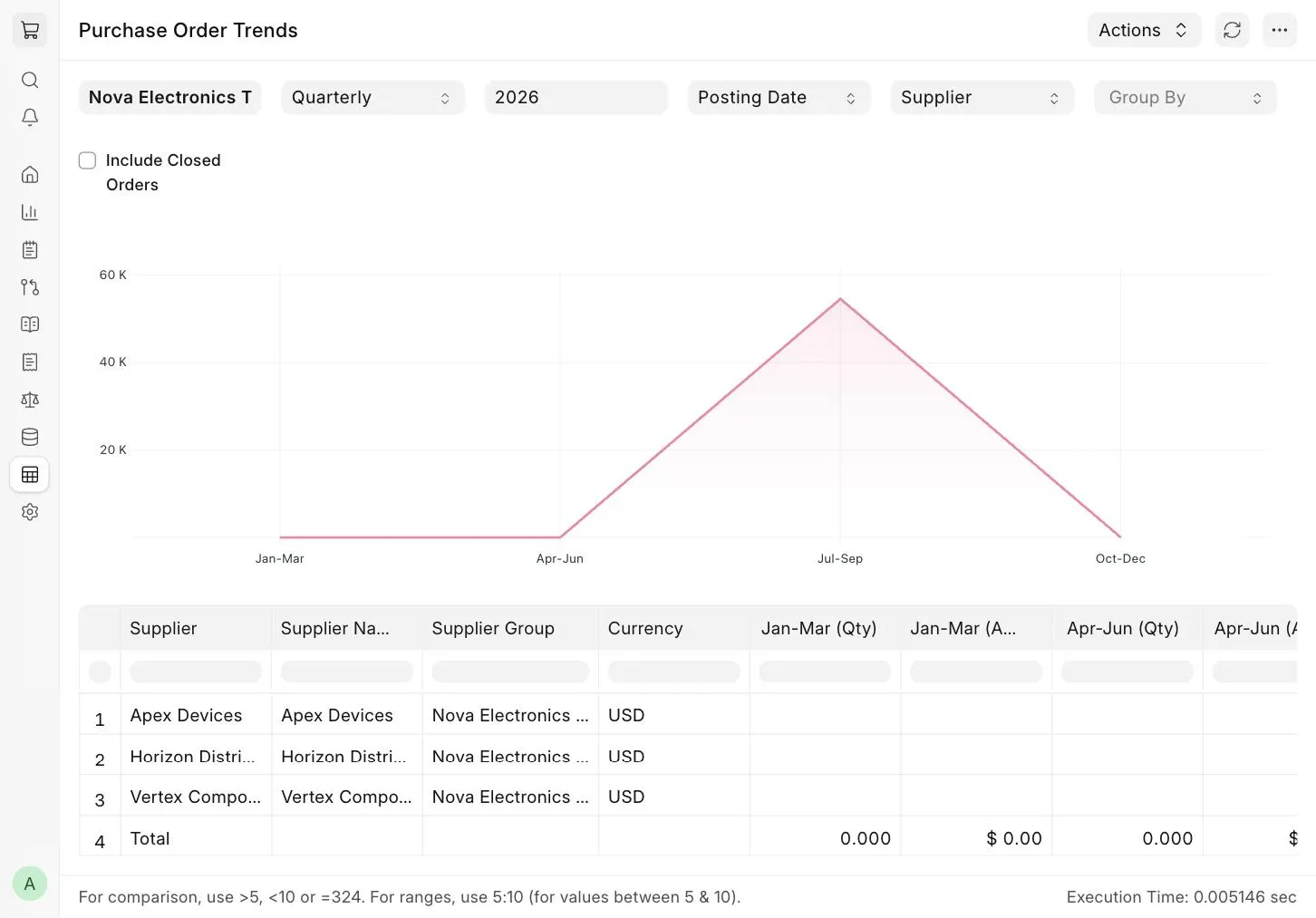Enable Include Closed Orders checkbox
Screen dimensions: 1316x918
[88, 160]
